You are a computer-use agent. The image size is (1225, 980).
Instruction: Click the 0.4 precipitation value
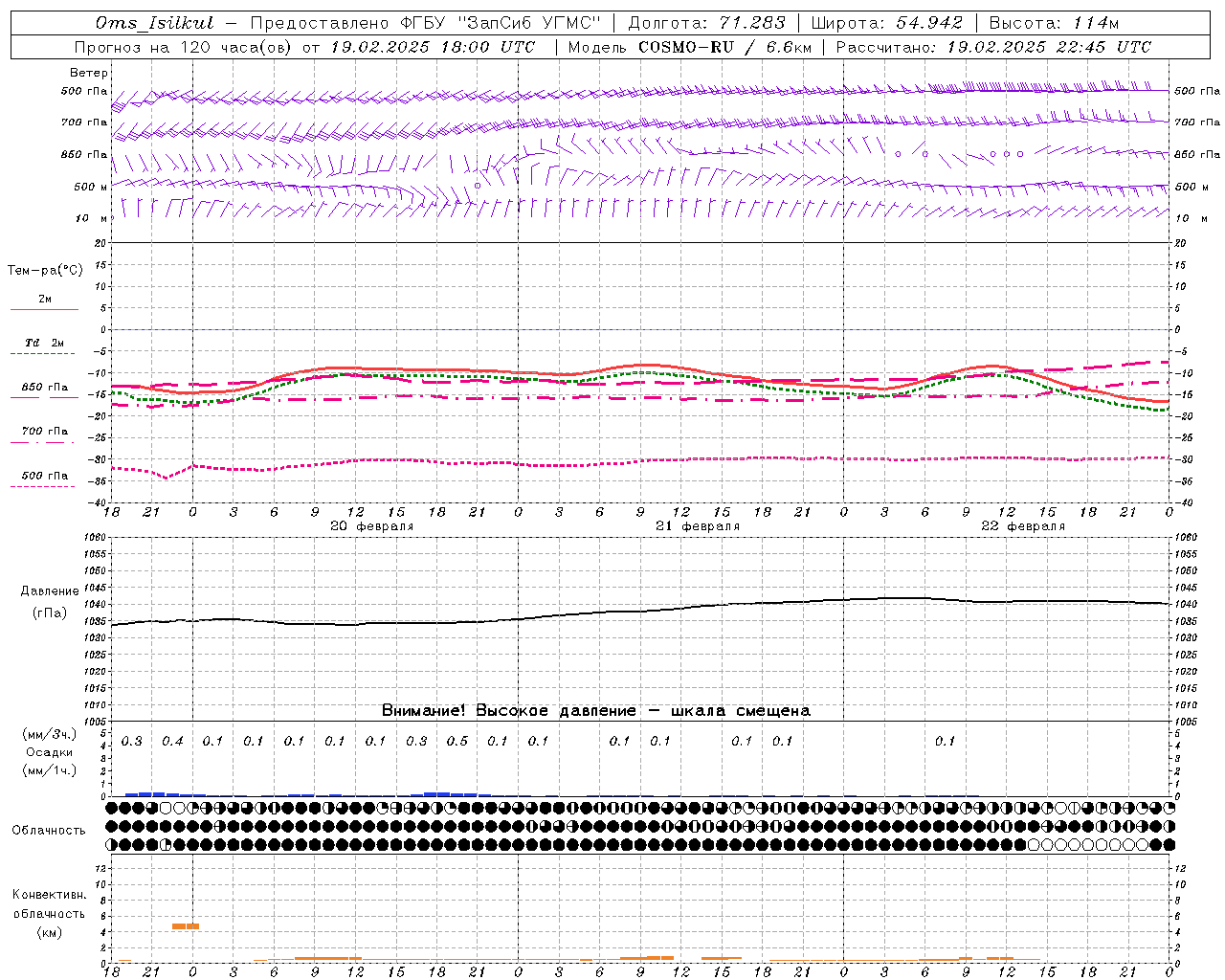coord(172,742)
